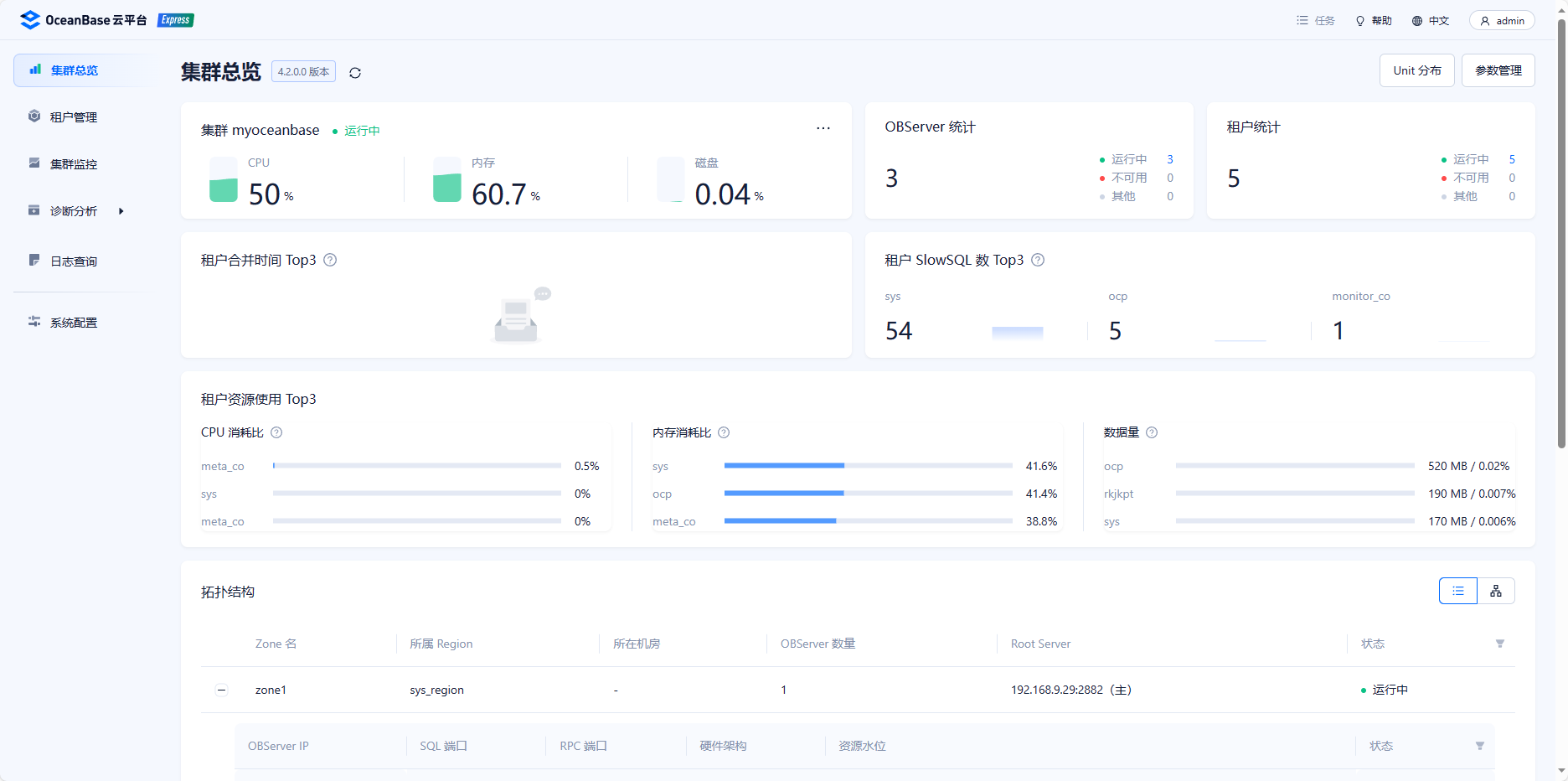Click the 诊断分析 sidebar icon

34,209
